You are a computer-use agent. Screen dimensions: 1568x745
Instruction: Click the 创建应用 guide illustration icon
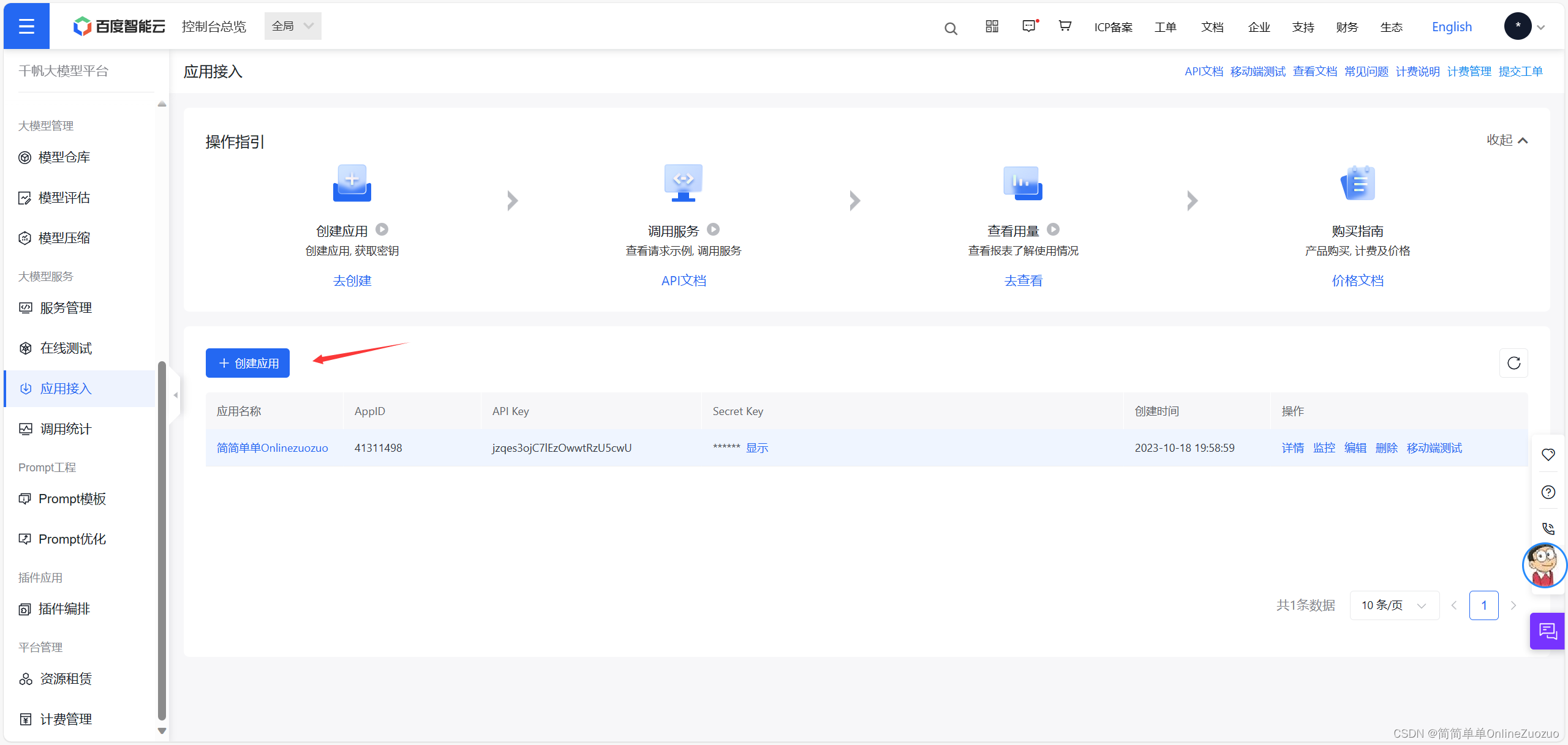[352, 182]
